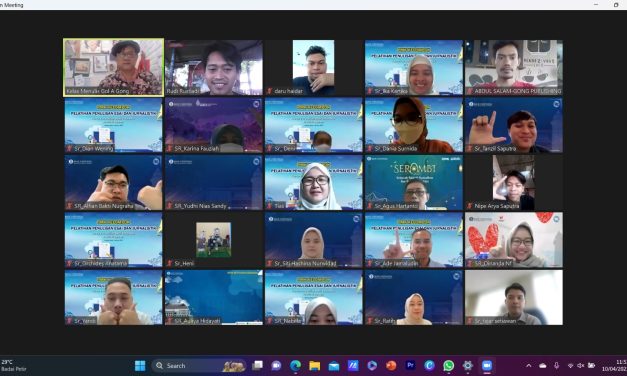Open File Explorer from the taskbar
This screenshot has height=376, width=627.
(315, 366)
